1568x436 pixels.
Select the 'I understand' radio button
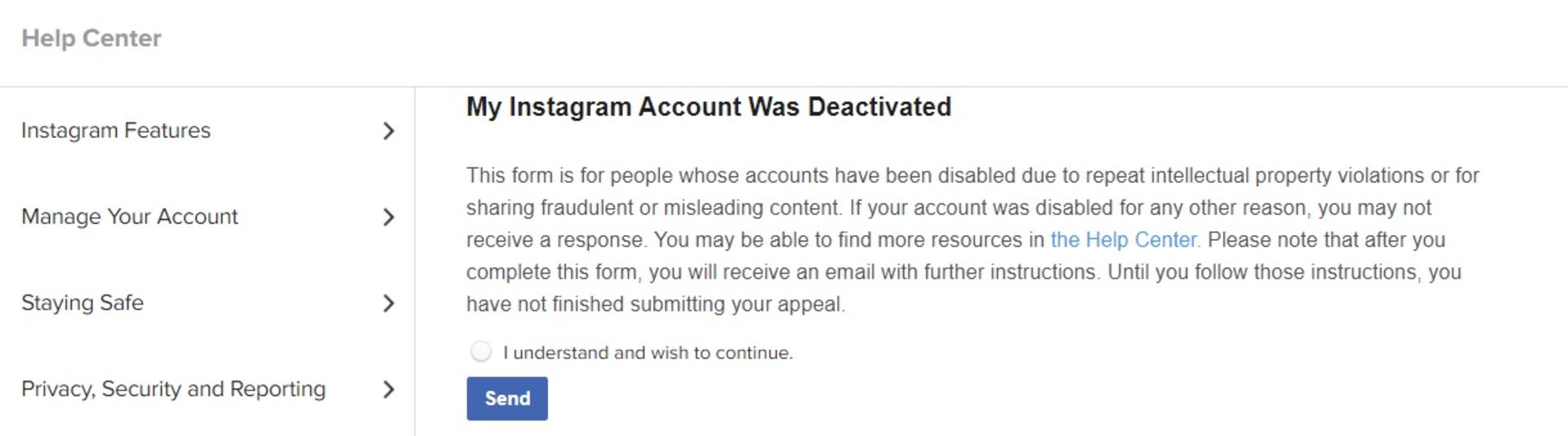coord(481,352)
